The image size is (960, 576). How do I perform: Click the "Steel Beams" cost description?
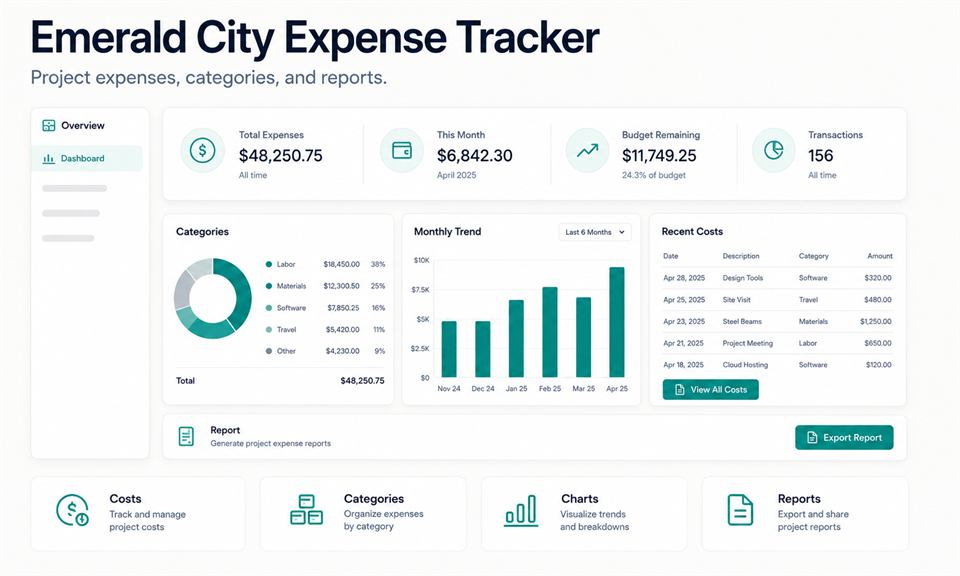coord(742,321)
